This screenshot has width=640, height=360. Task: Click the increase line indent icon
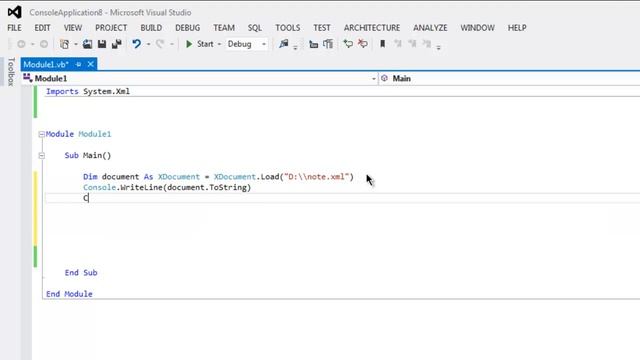click(328, 44)
